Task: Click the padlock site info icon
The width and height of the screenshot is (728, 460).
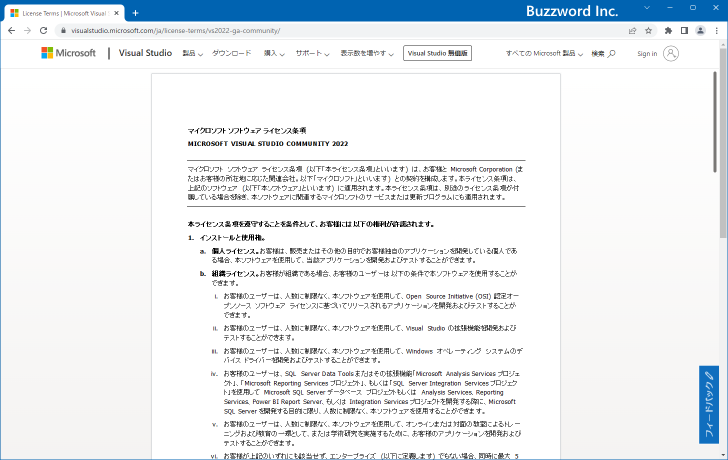Action: 63,31
